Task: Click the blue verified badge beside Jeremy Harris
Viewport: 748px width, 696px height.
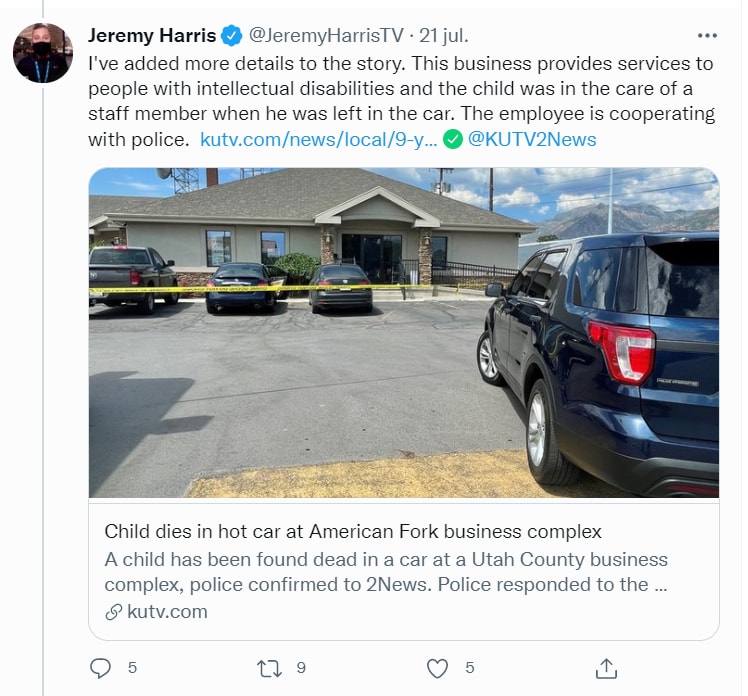Action: click(x=232, y=36)
